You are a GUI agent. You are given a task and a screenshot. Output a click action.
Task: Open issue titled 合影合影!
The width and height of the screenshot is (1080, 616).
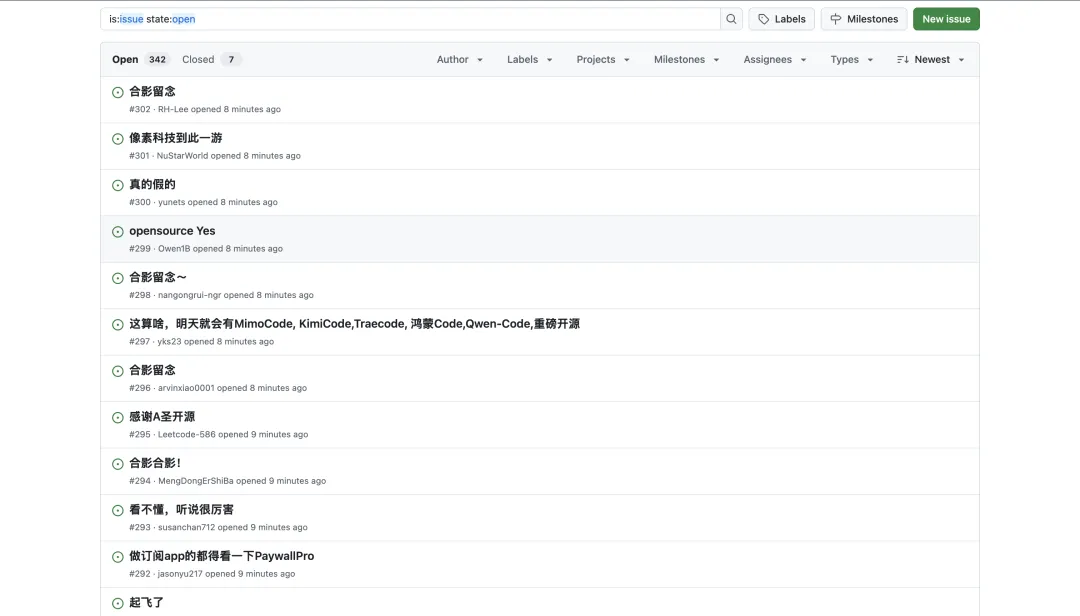[155, 463]
